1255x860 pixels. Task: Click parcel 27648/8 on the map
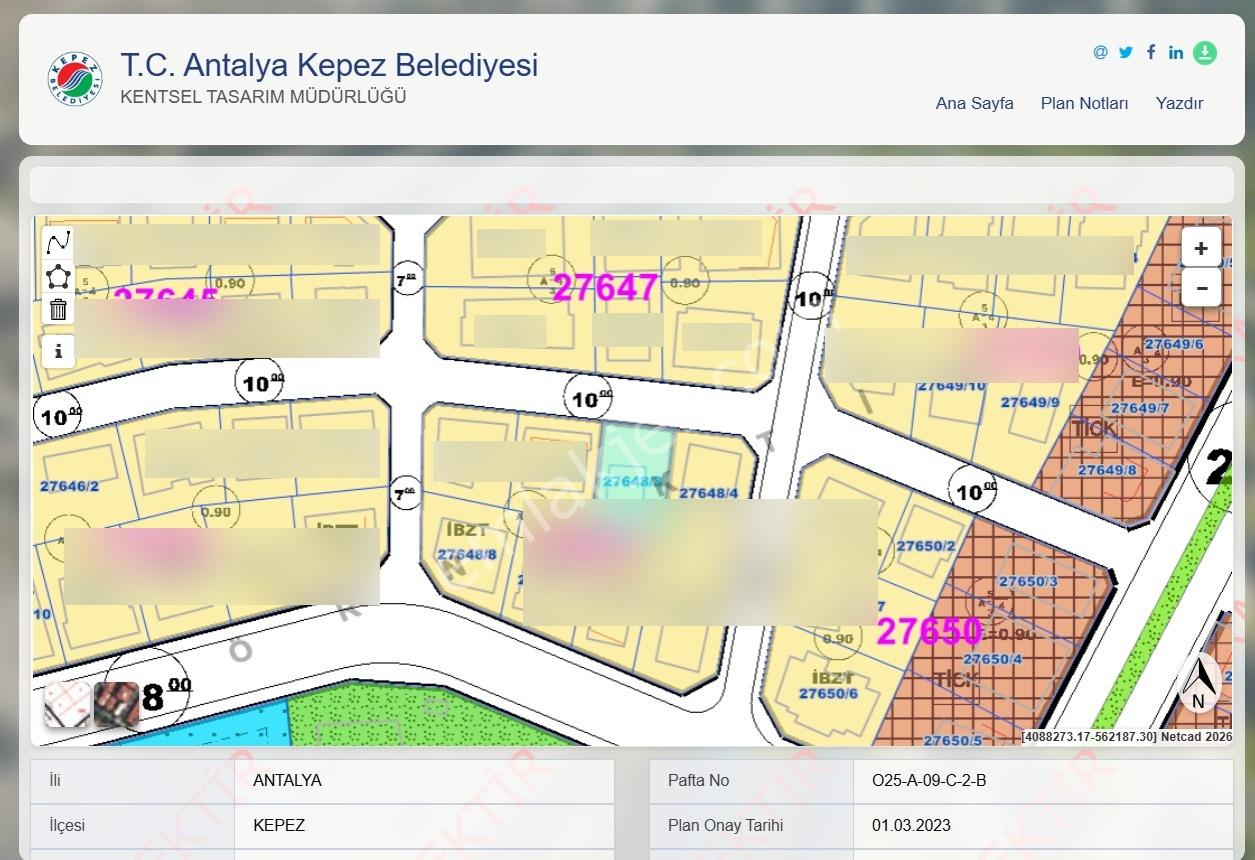point(467,554)
